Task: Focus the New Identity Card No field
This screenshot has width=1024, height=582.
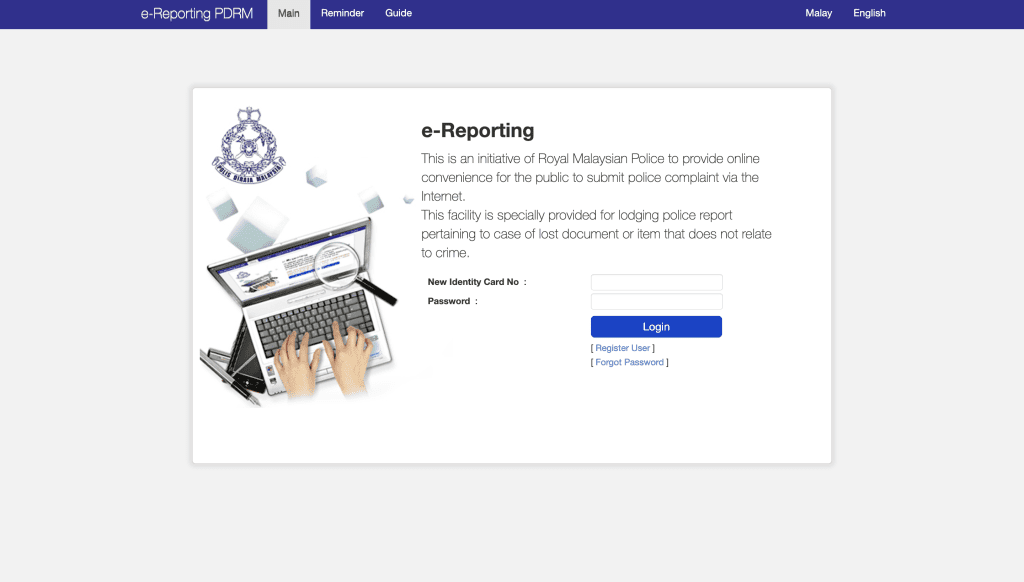Action: click(x=656, y=283)
